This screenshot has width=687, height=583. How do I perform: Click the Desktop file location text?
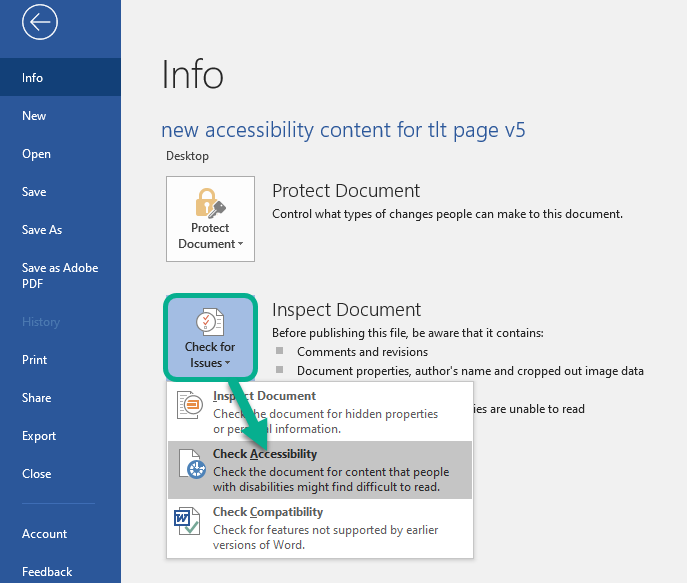coord(187,156)
